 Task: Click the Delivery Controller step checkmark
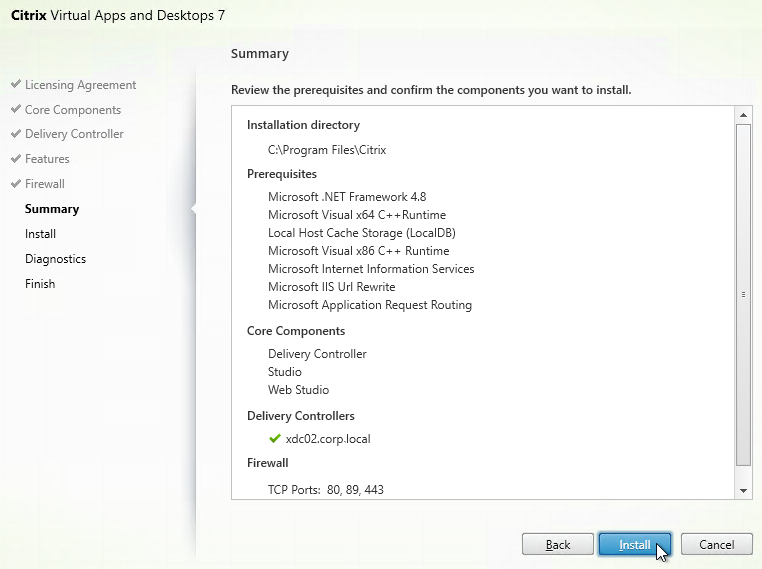coord(16,133)
